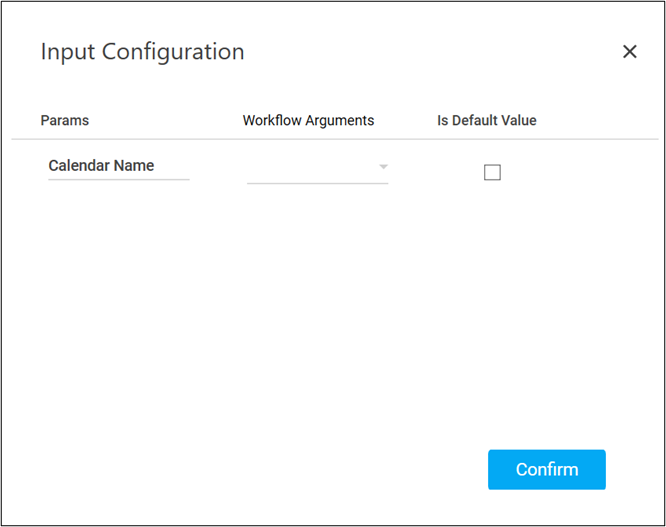Enable default value for Calendar Name
Screen dimensions: 666x527
click(x=492, y=172)
